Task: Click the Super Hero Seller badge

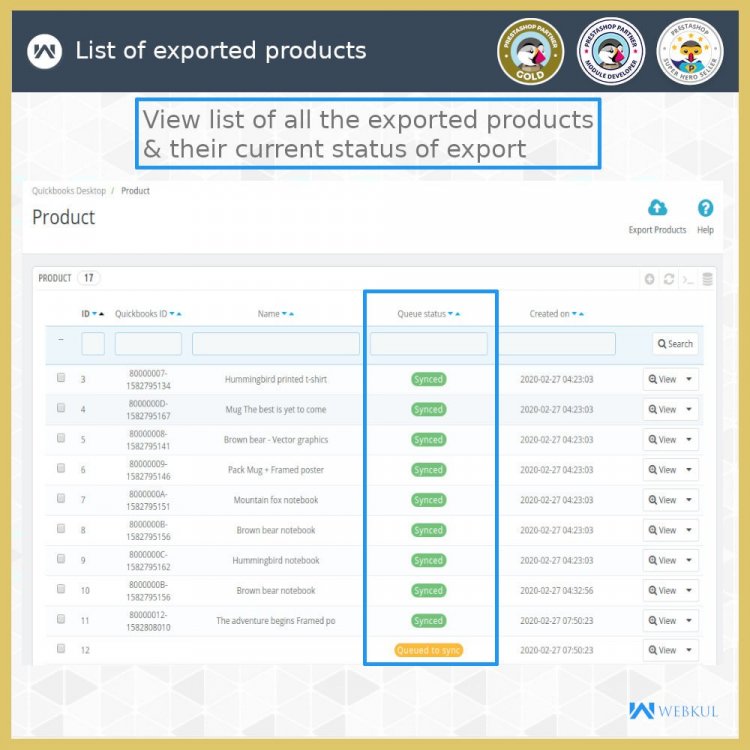Action: point(690,52)
